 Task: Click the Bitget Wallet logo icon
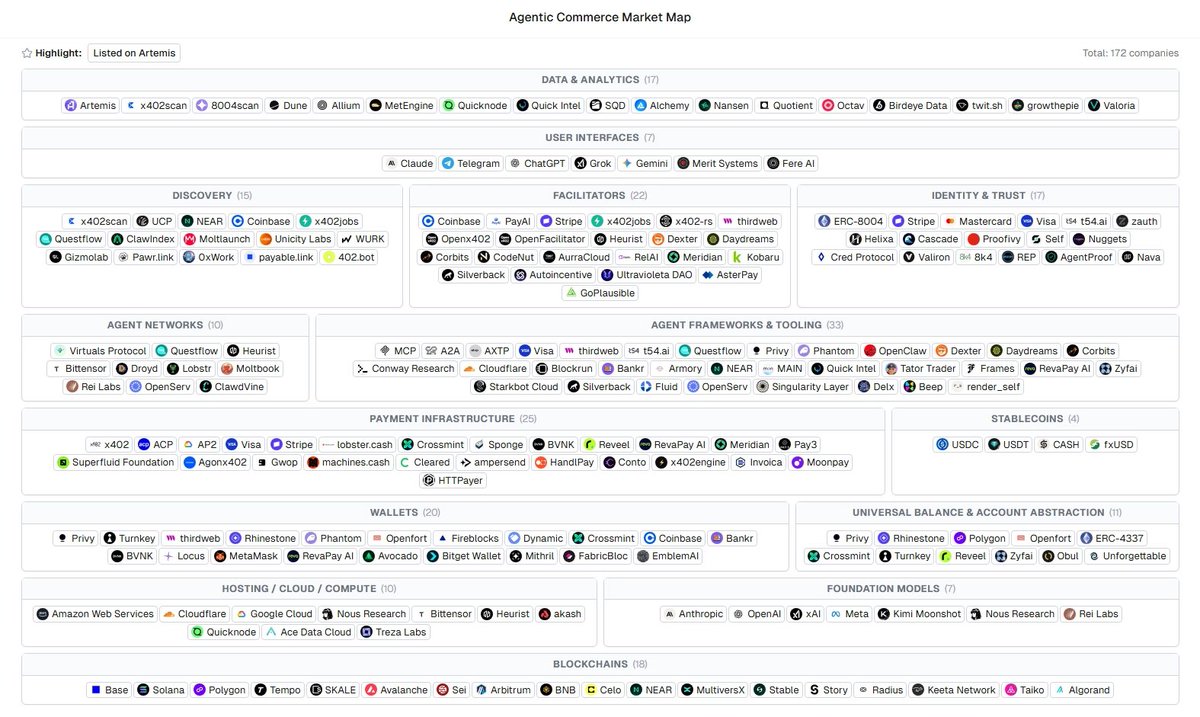[x=432, y=556]
